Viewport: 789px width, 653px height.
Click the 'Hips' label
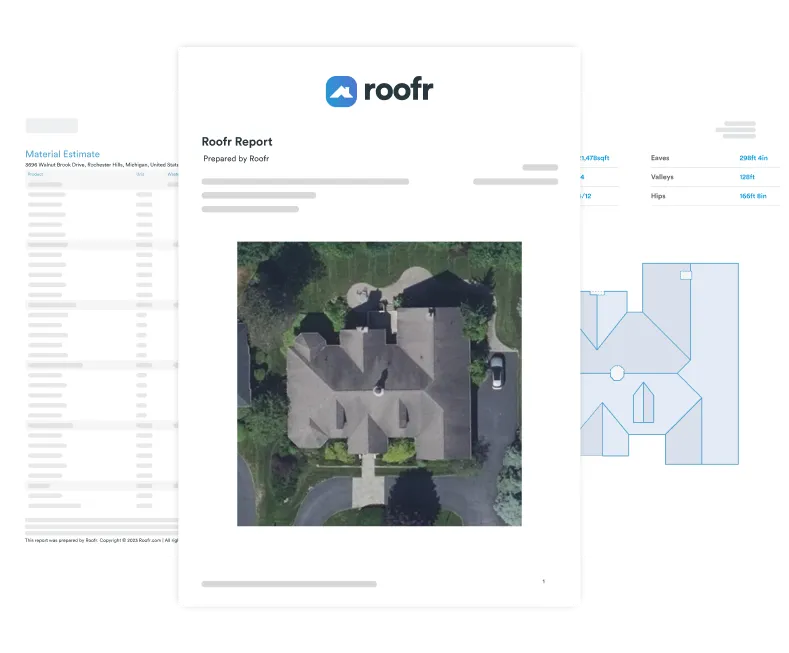[x=658, y=196]
